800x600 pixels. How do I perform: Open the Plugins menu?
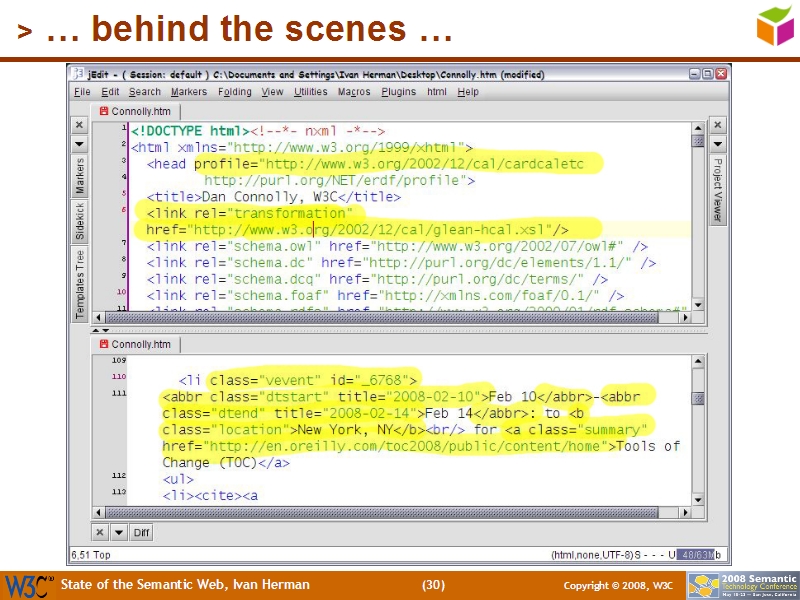[x=399, y=92]
